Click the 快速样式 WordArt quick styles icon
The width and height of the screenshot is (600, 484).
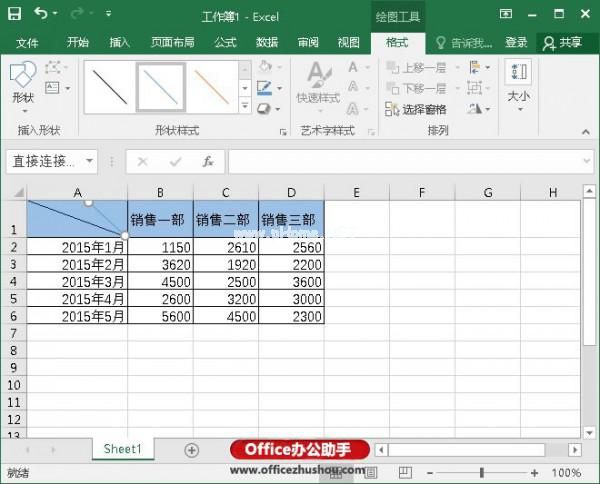point(318,82)
